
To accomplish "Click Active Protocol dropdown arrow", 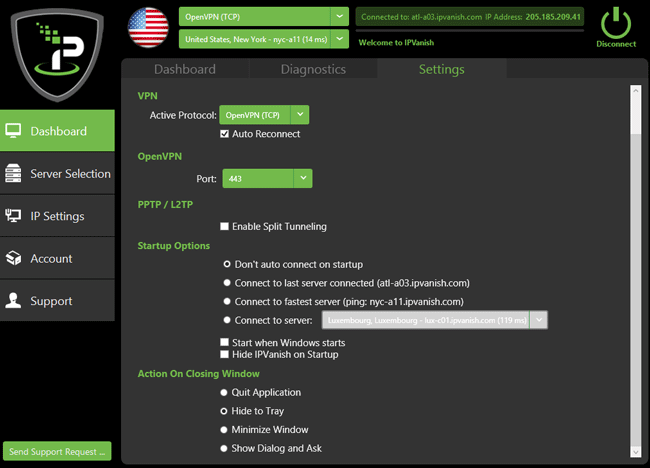I will [300, 115].
